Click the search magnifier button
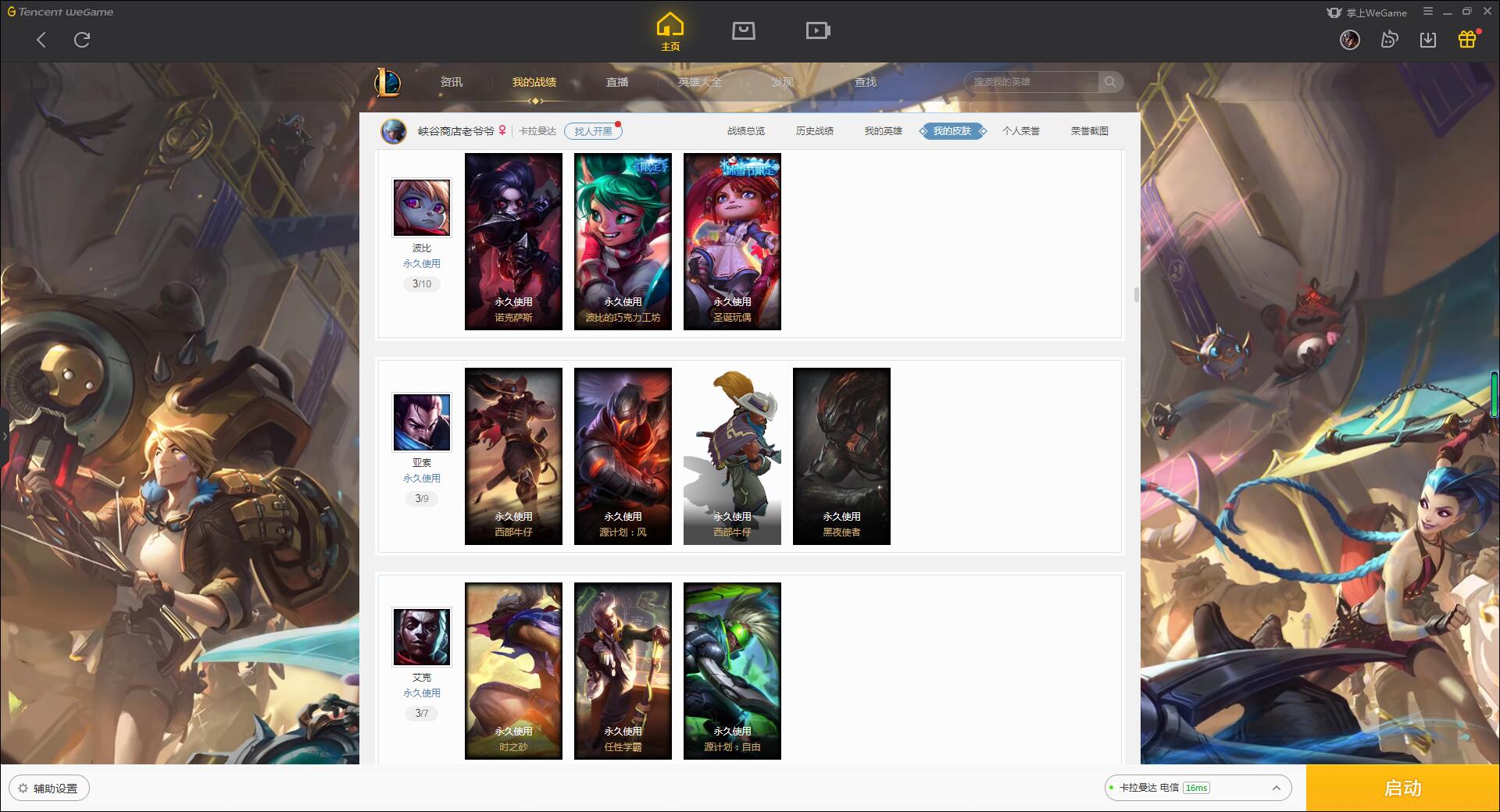Viewport: 1500px width, 812px height. click(x=1110, y=82)
